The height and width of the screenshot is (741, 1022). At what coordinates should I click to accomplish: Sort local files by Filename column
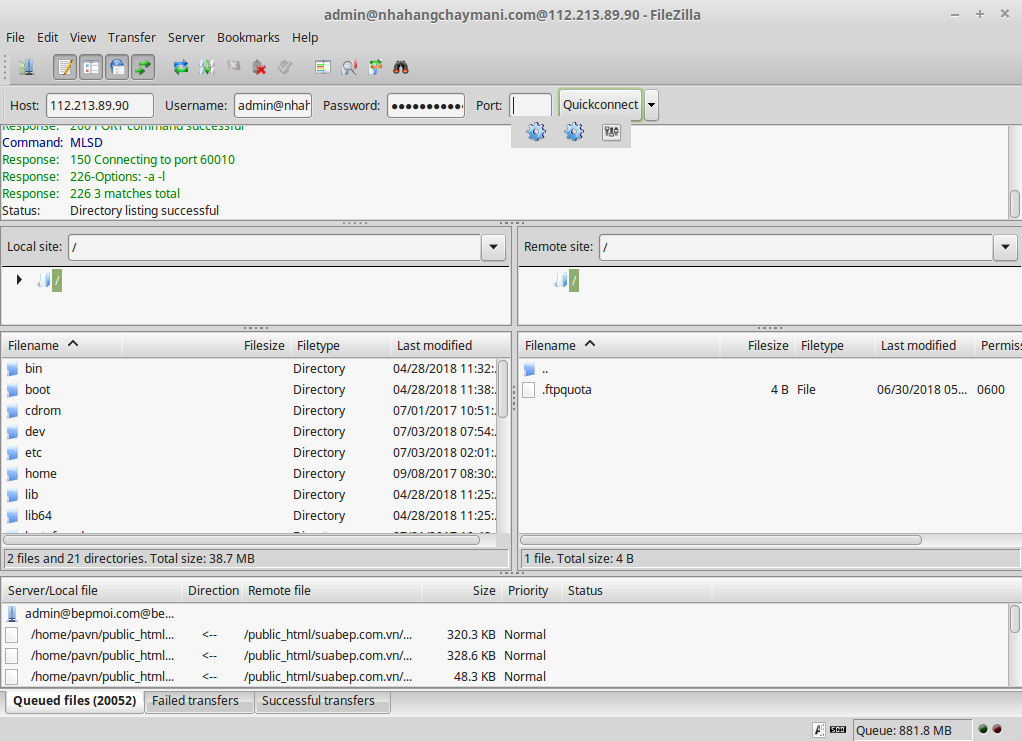(61, 345)
